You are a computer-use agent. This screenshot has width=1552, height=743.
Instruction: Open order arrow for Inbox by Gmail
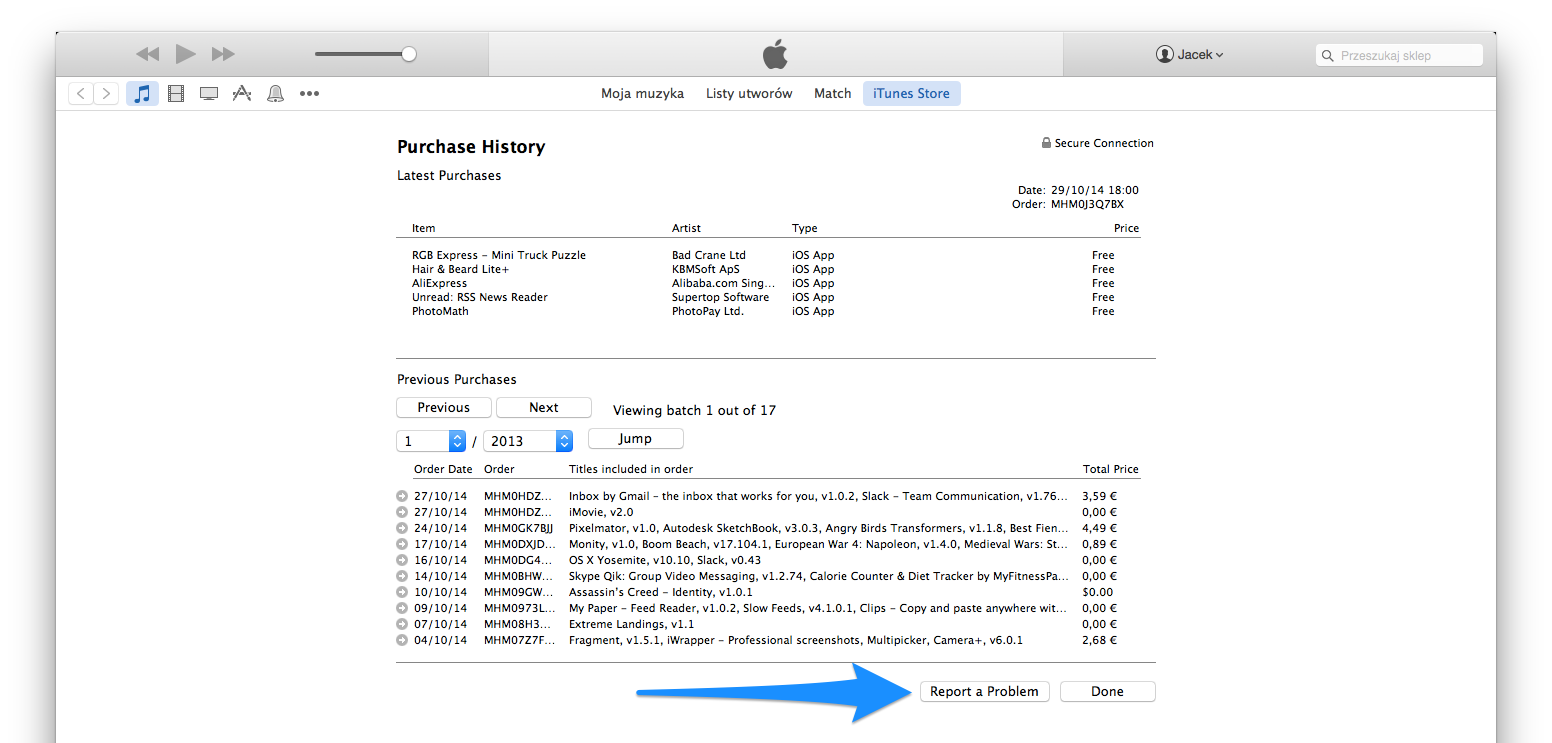click(402, 496)
